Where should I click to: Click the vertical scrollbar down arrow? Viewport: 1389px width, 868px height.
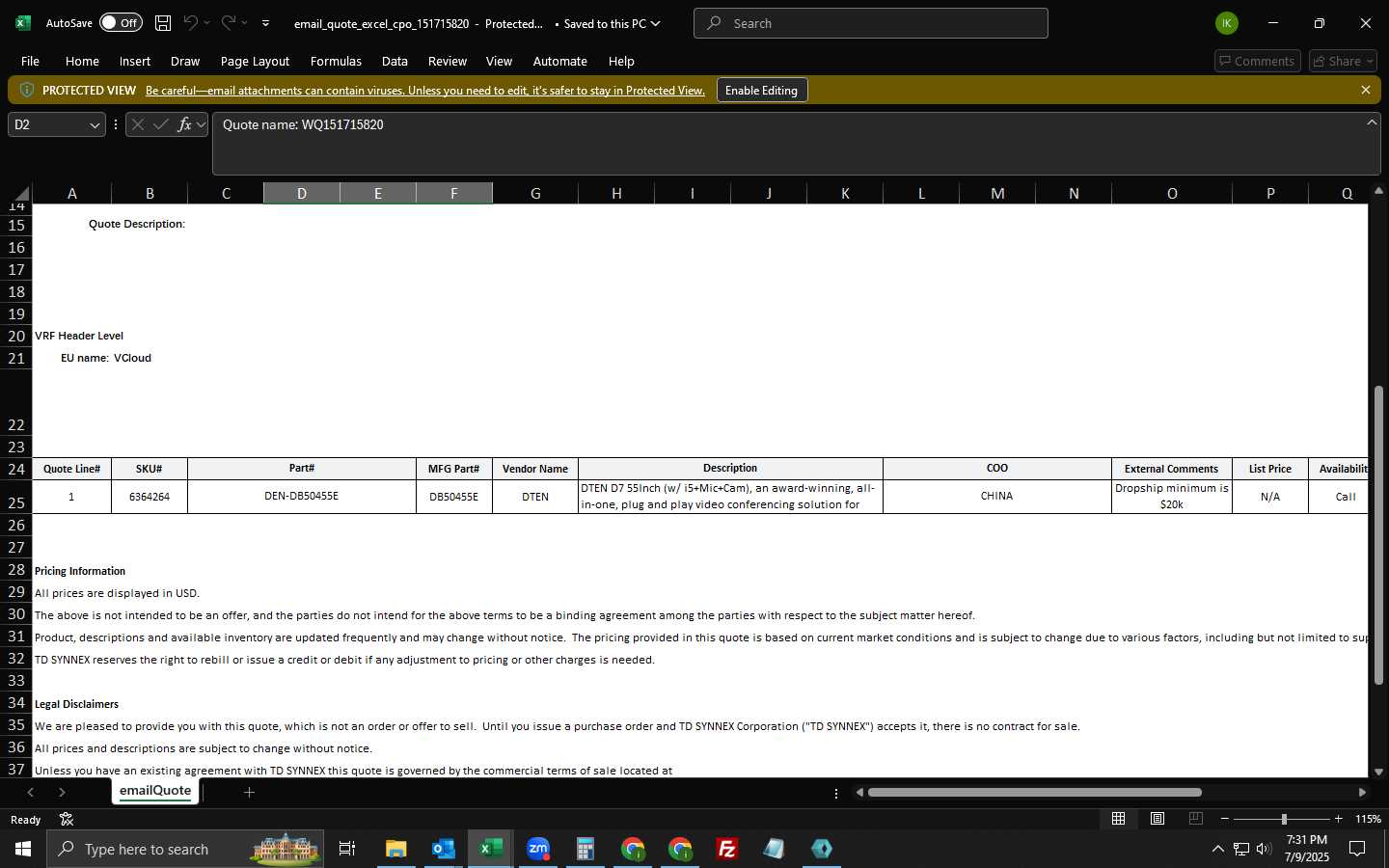coord(1378,772)
